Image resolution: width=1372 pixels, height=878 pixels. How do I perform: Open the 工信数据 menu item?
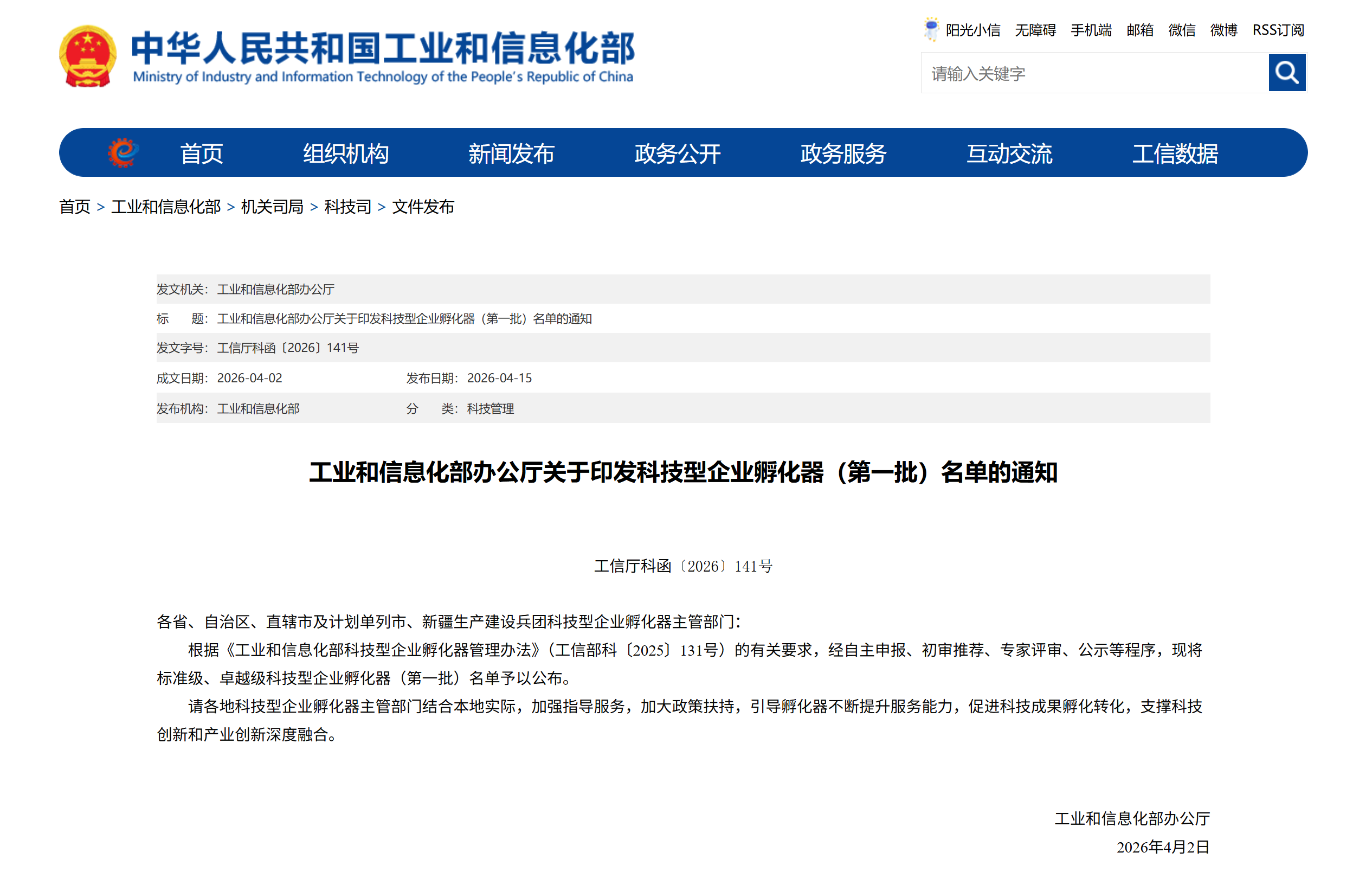[1175, 154]
